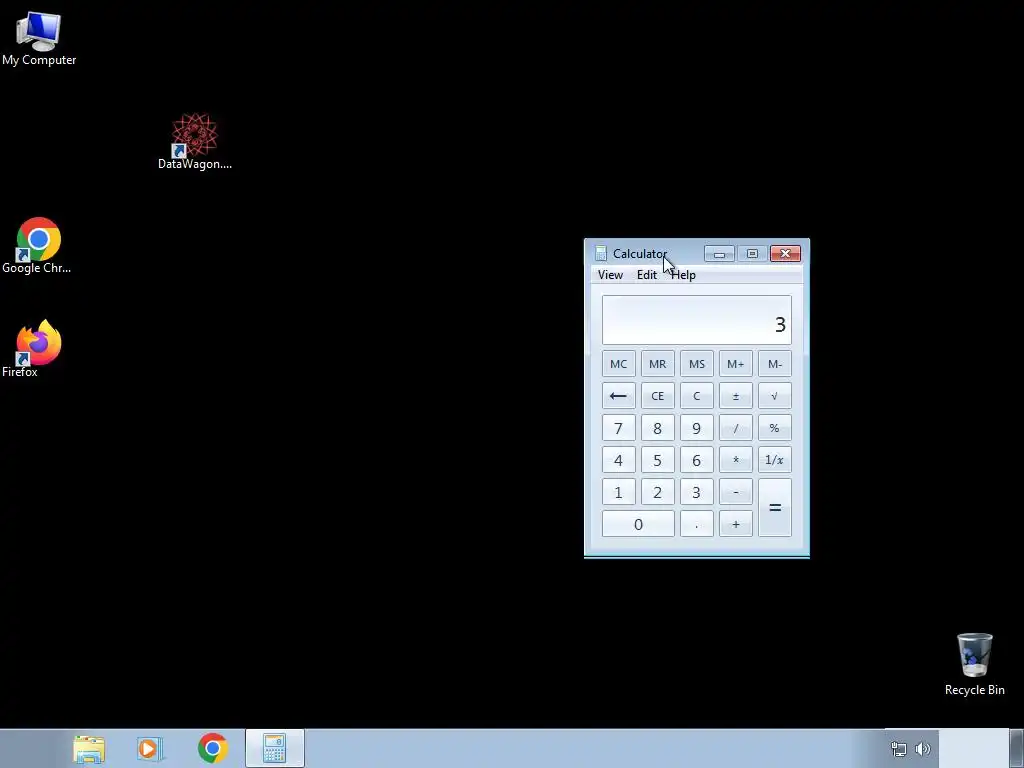Image resolution: width=1024 pixels, height=768 pixels.
Task: Click the Calculator taskbar button
Action: [275, 748]
